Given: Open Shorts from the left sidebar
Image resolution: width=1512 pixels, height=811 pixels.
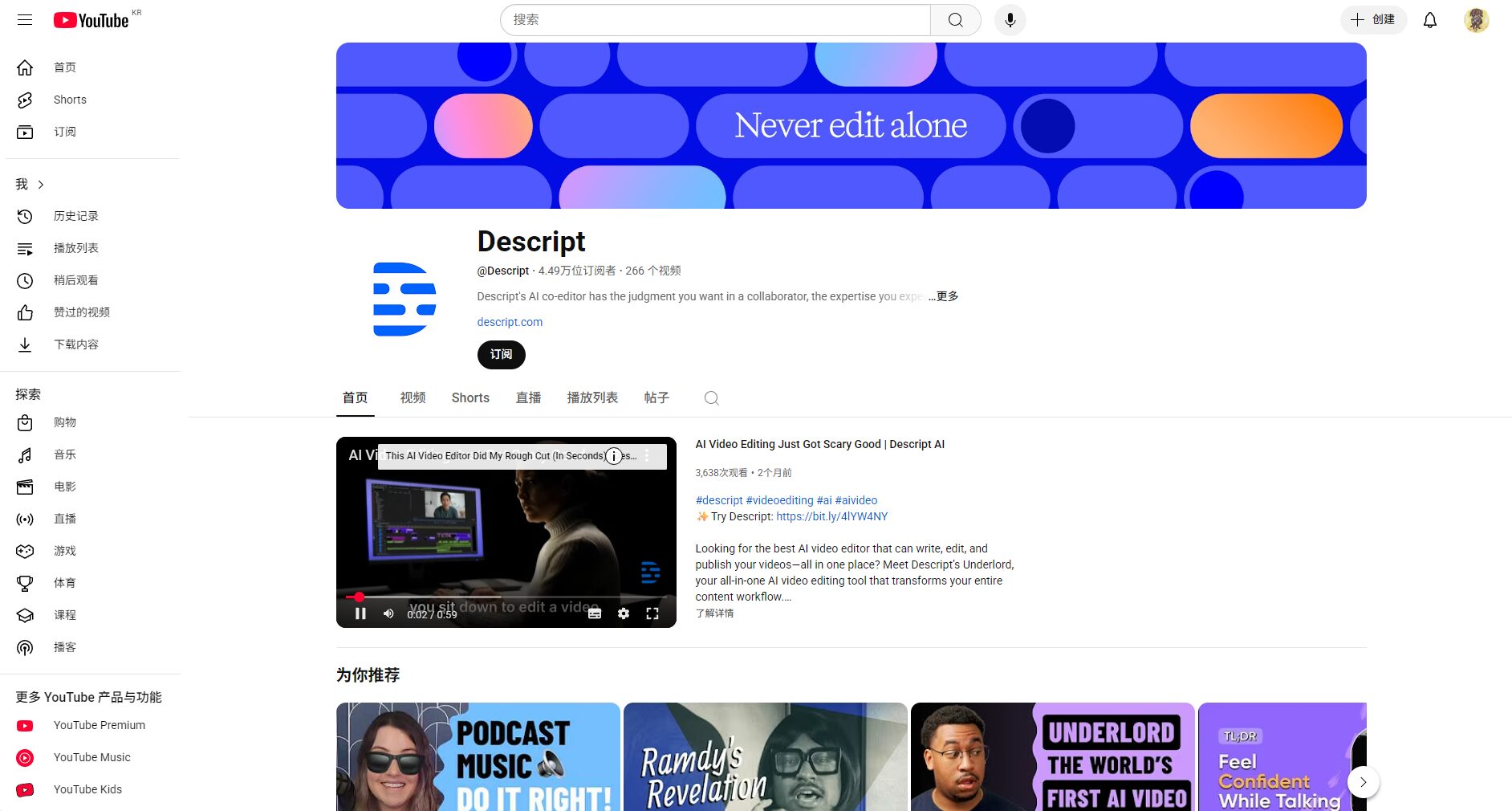Looking at the screenshot, I should (70, 100).
